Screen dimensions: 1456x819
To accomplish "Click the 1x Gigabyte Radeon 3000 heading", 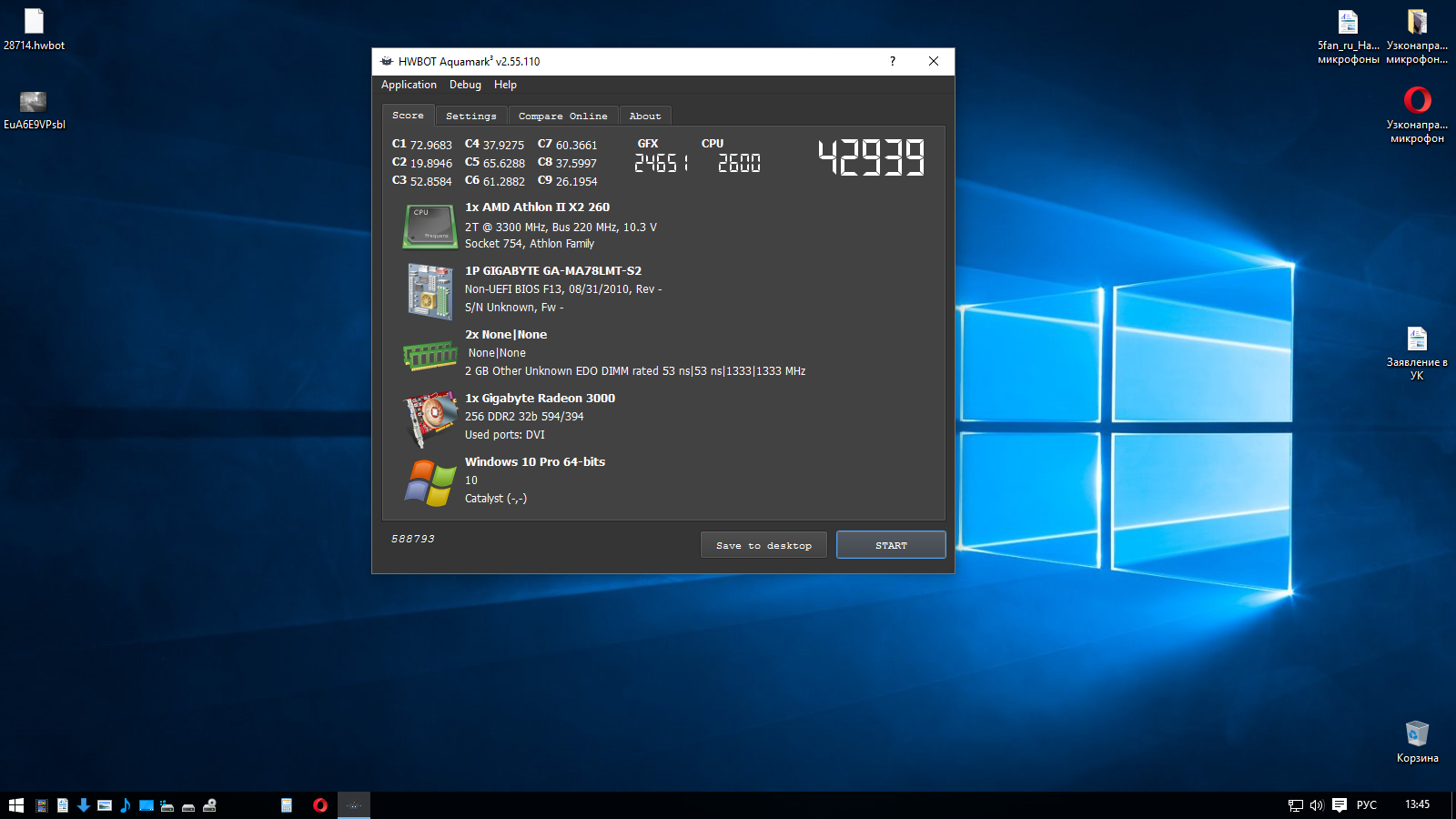I will pyautogui.click(x=540, y=399).
